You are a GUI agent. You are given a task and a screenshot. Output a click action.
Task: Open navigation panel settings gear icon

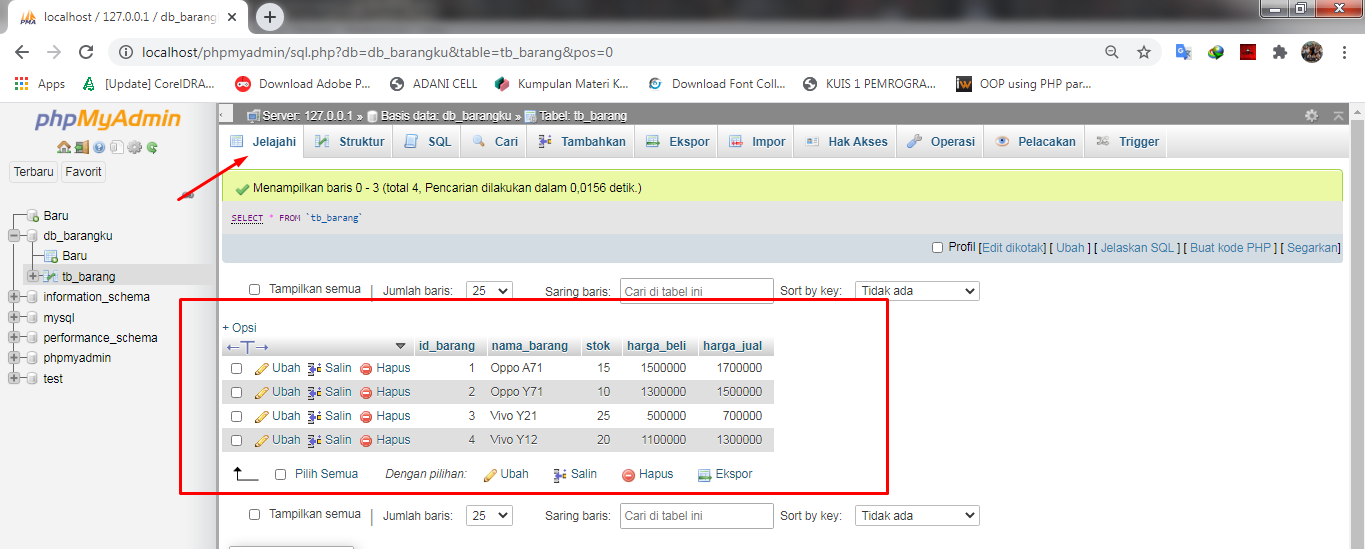coord(134,147)
